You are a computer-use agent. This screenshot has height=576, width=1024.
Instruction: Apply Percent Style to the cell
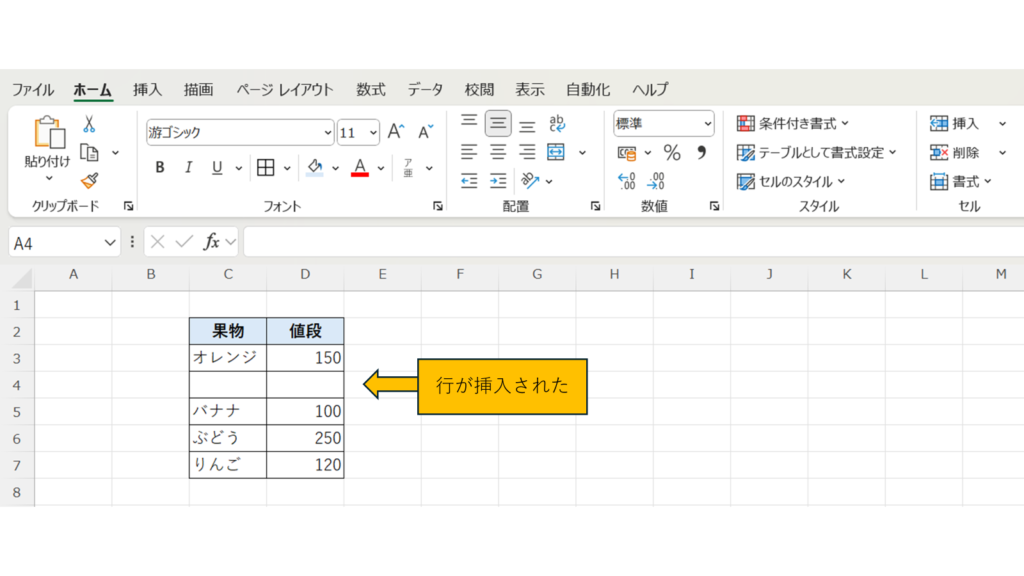pyautogui.click(x=672, y=153)
